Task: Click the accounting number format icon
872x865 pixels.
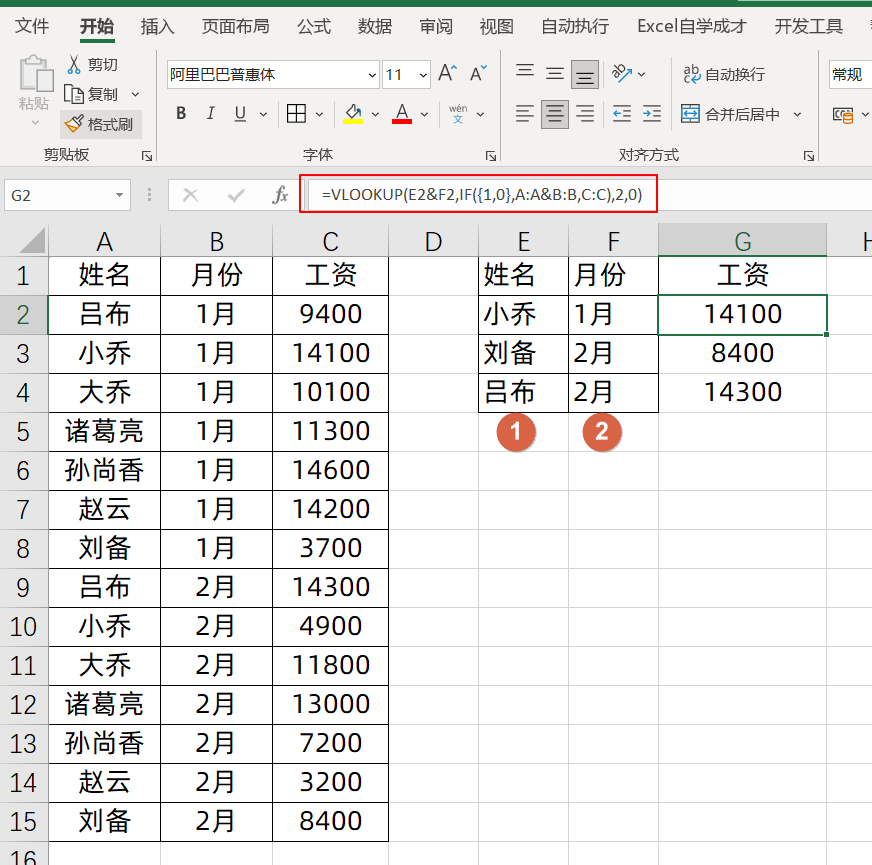Action: click(843, 115)
